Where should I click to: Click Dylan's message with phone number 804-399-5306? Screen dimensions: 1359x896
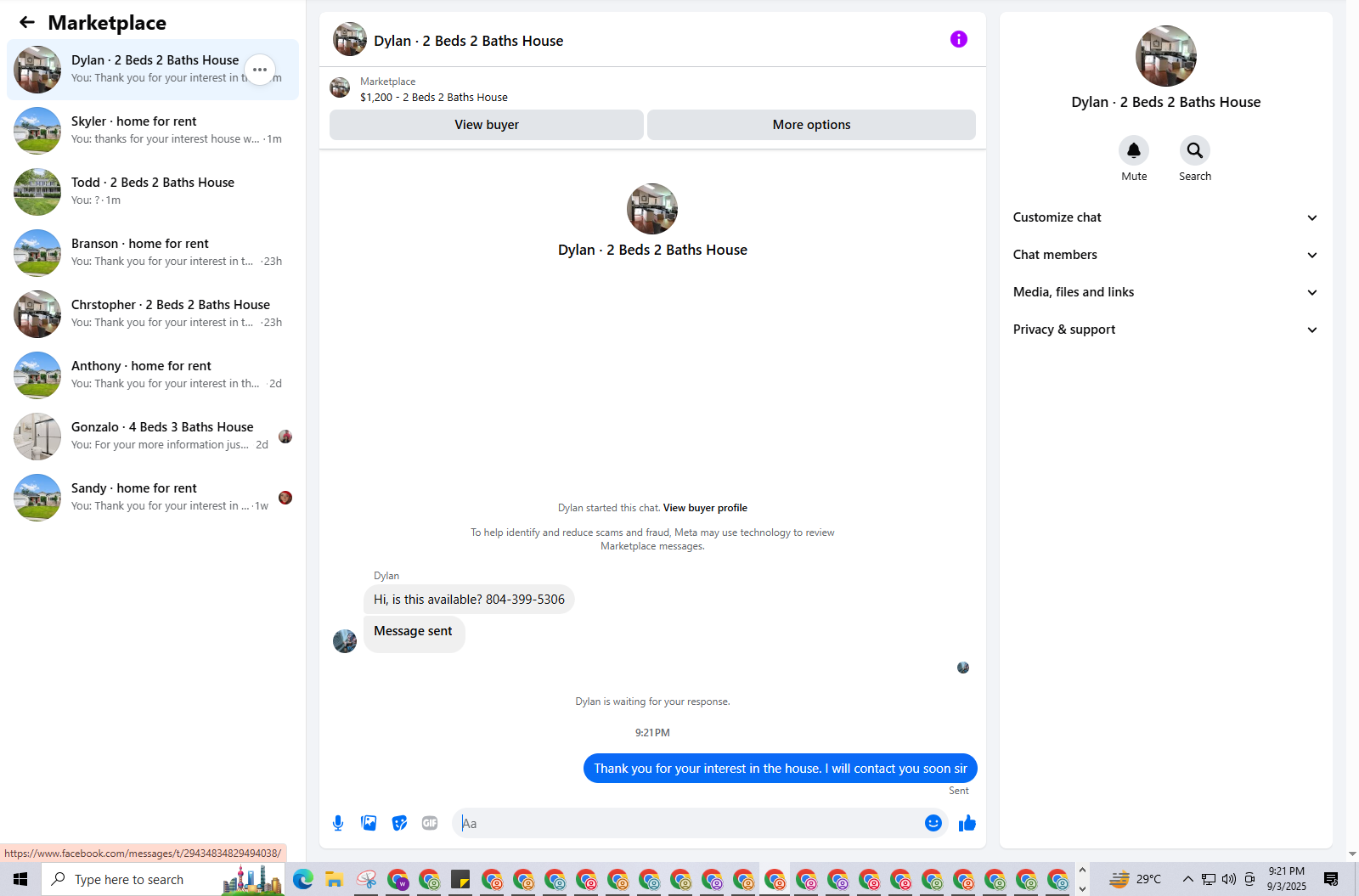coord(469,600)
